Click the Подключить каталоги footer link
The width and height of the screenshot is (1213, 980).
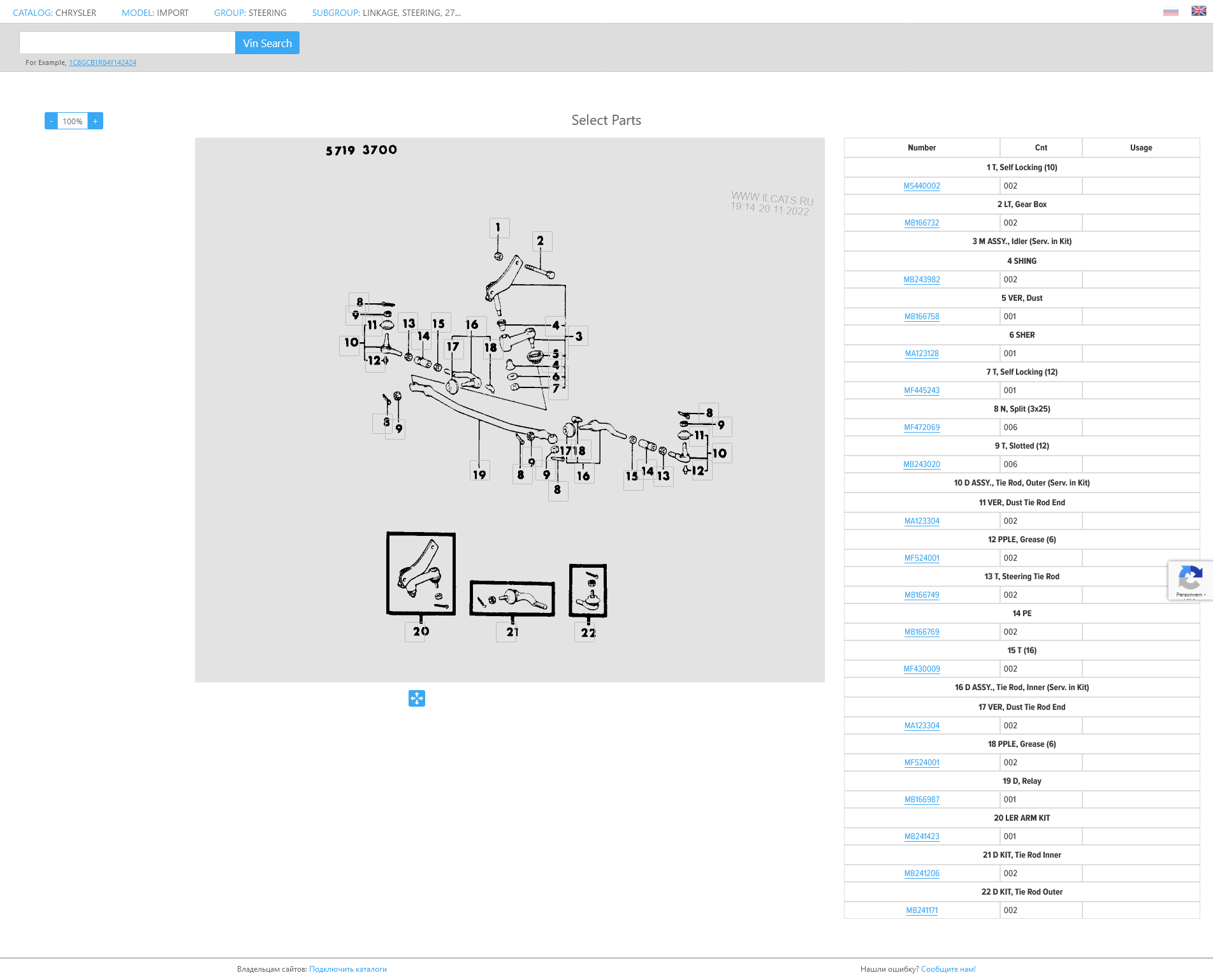coord(347,969)
